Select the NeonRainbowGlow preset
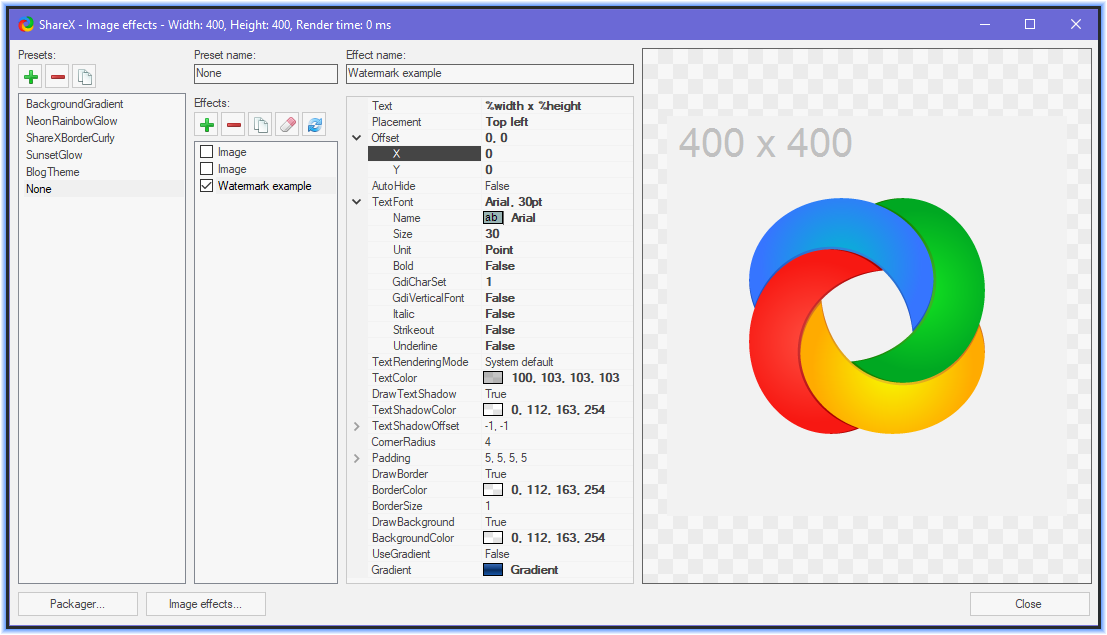The height and width of the screenshot is (635, 1107). tap(71, 121)
